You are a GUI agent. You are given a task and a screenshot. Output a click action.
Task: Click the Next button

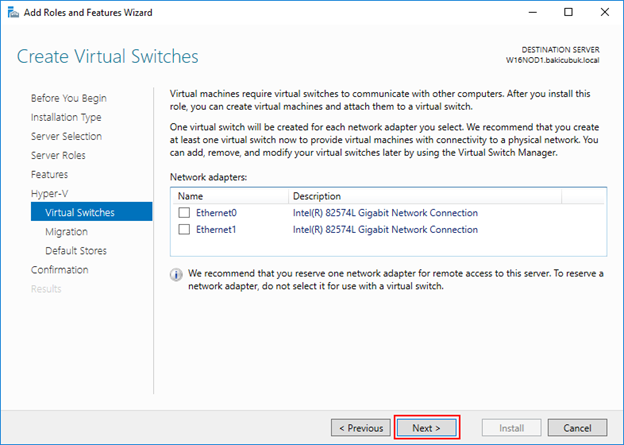coord(427,428)
